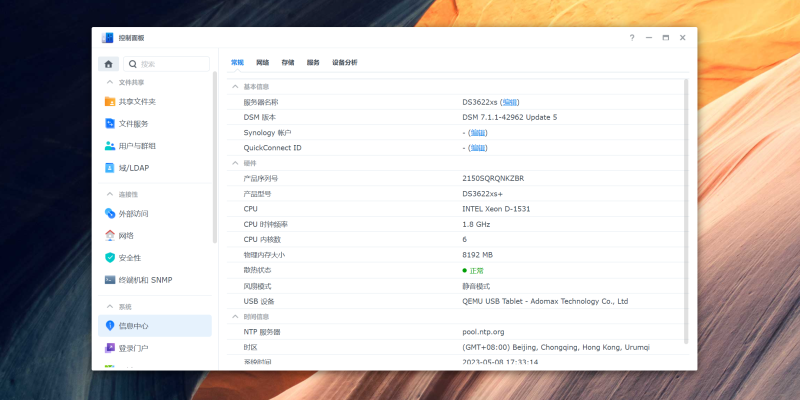
Task: Click QEMU USB Tablet device entry
Action: pyautogui.click(x=545, y=302)
